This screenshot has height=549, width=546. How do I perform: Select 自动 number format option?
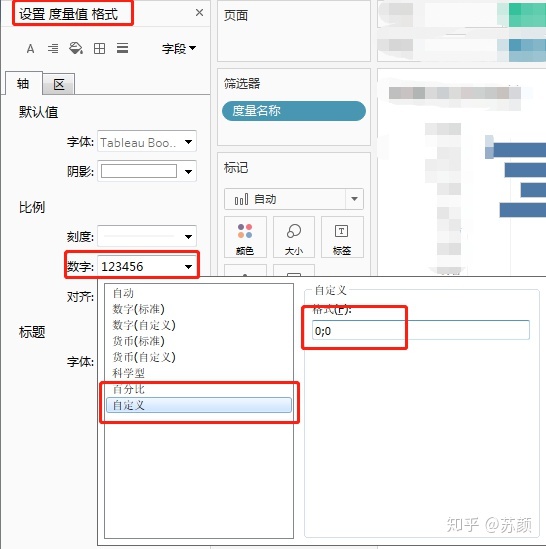[x=199, y=293]
